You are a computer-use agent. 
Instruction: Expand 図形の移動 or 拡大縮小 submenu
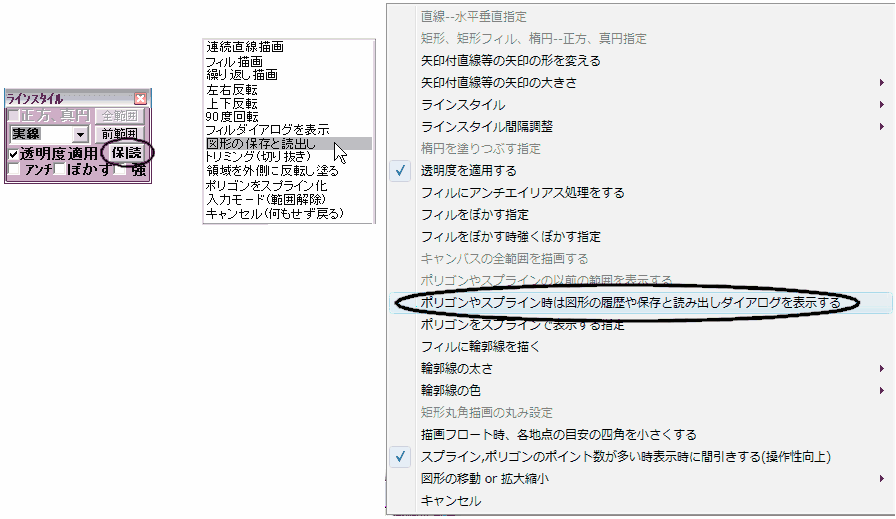[487, 479]
